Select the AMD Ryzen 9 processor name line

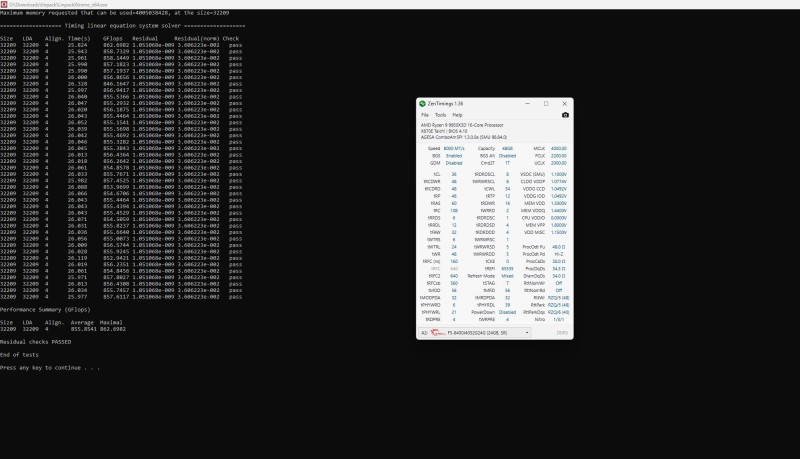[x=462, y=125]
